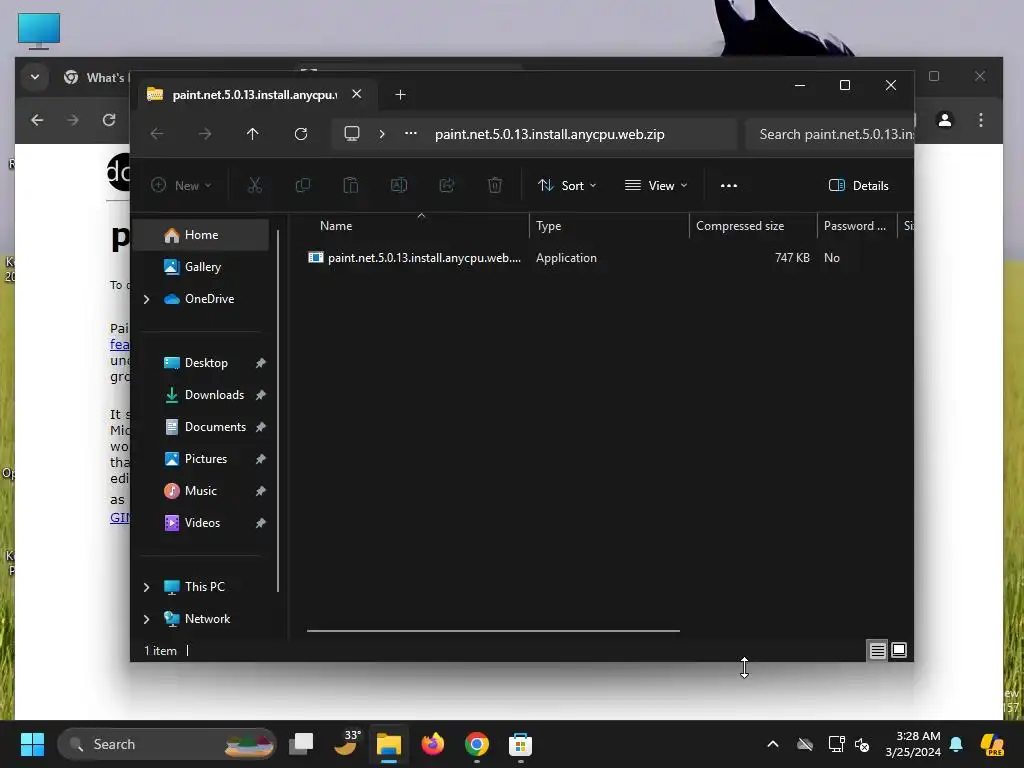Click the Share icon in toolbar
Image resolution: width=1024 pixels, height=768 pixels.
click(447, 185)
